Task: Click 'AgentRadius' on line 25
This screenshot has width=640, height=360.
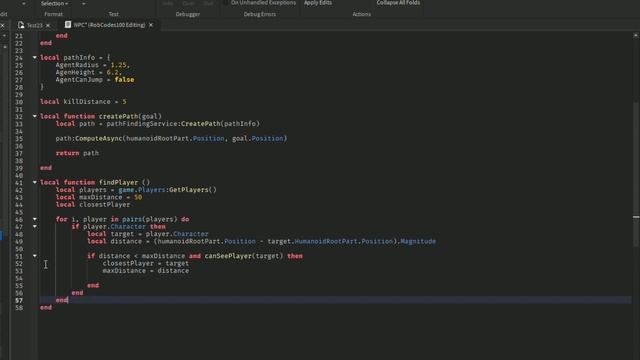Action: [x=77, y=65]
